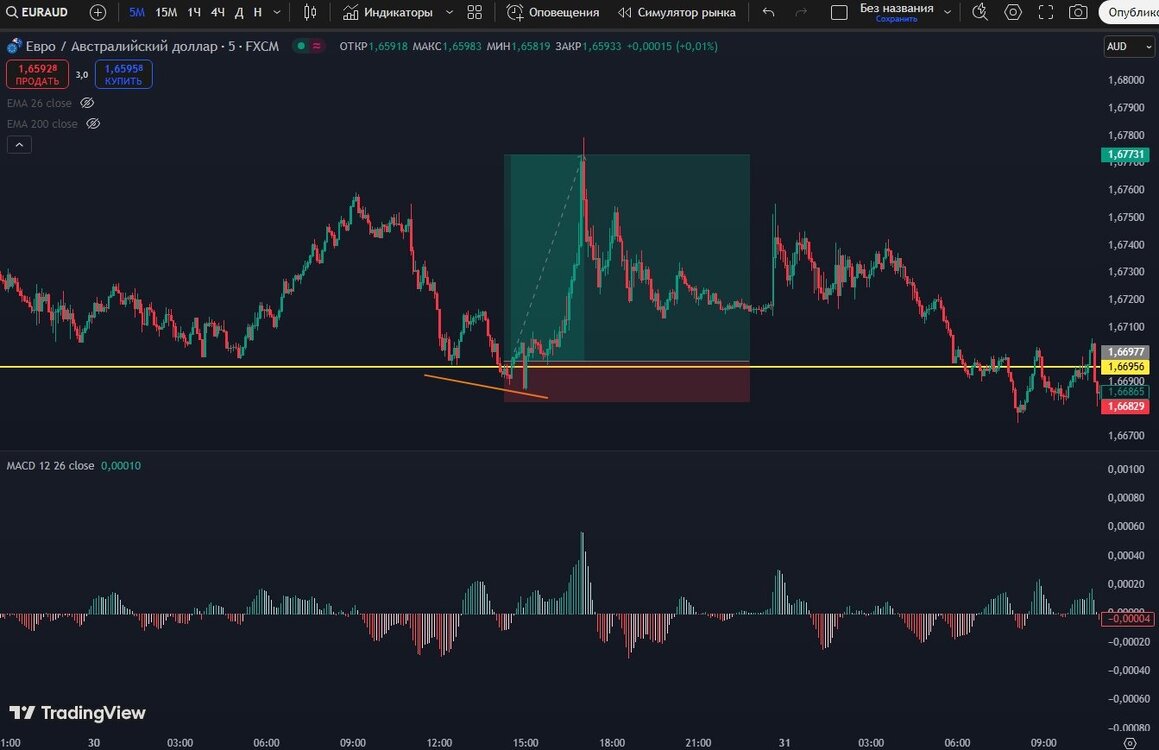Open the candlestick chart type selector
This screenshot has height=750, width=1159.
(310, 12)
